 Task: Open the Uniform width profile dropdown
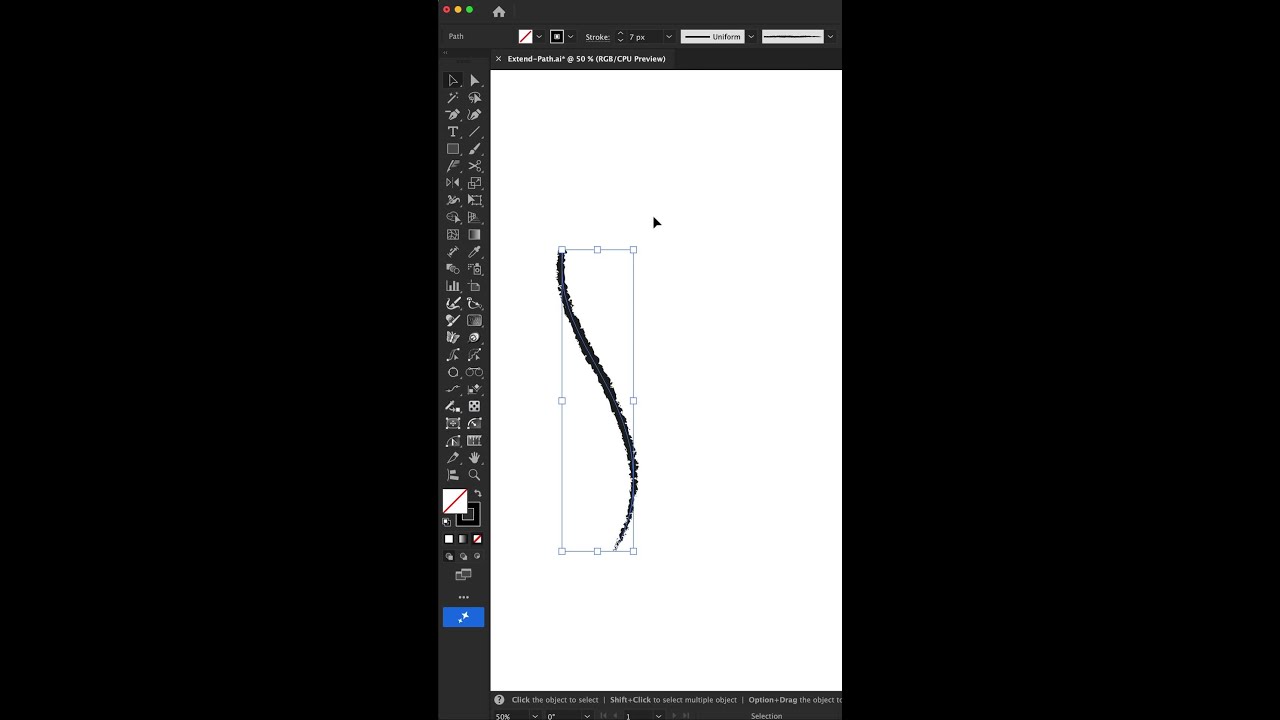click(x=750, y=37)
